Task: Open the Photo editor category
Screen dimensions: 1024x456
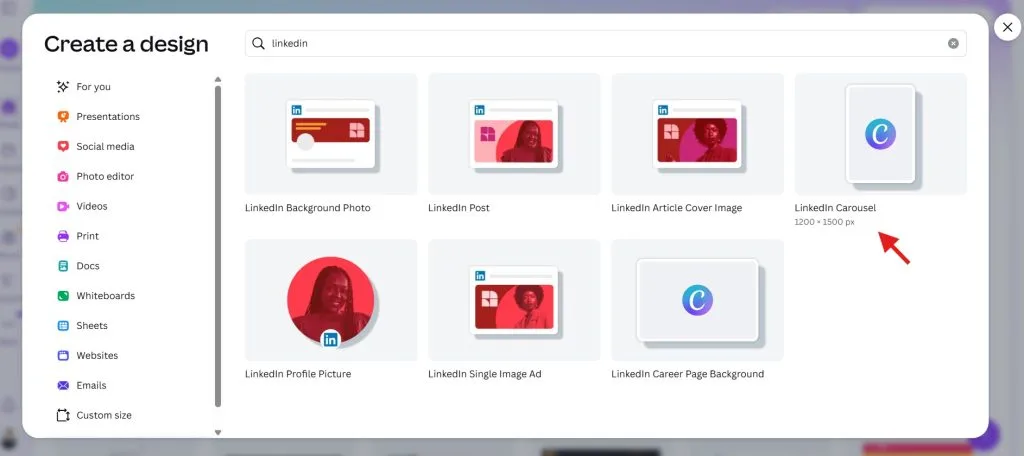Action: (105, 176)
